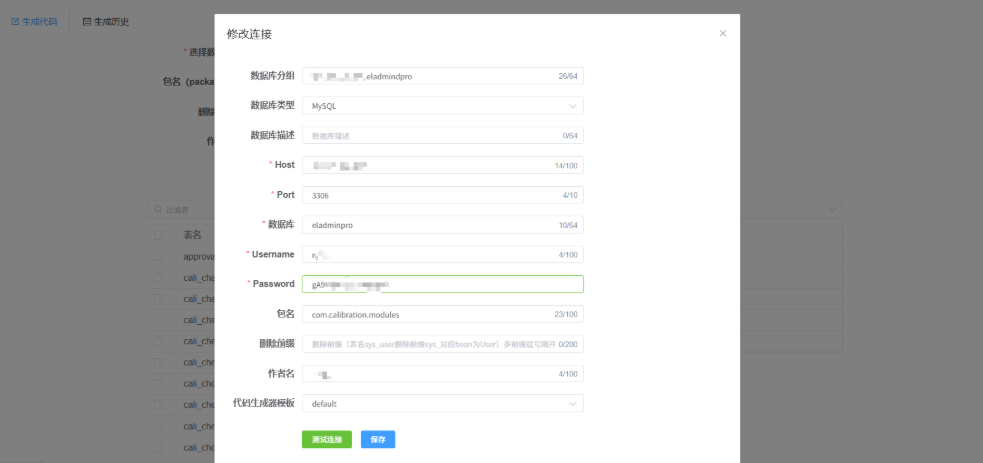Click the 保存 button
983x463 pixels.
pos(377,439)
